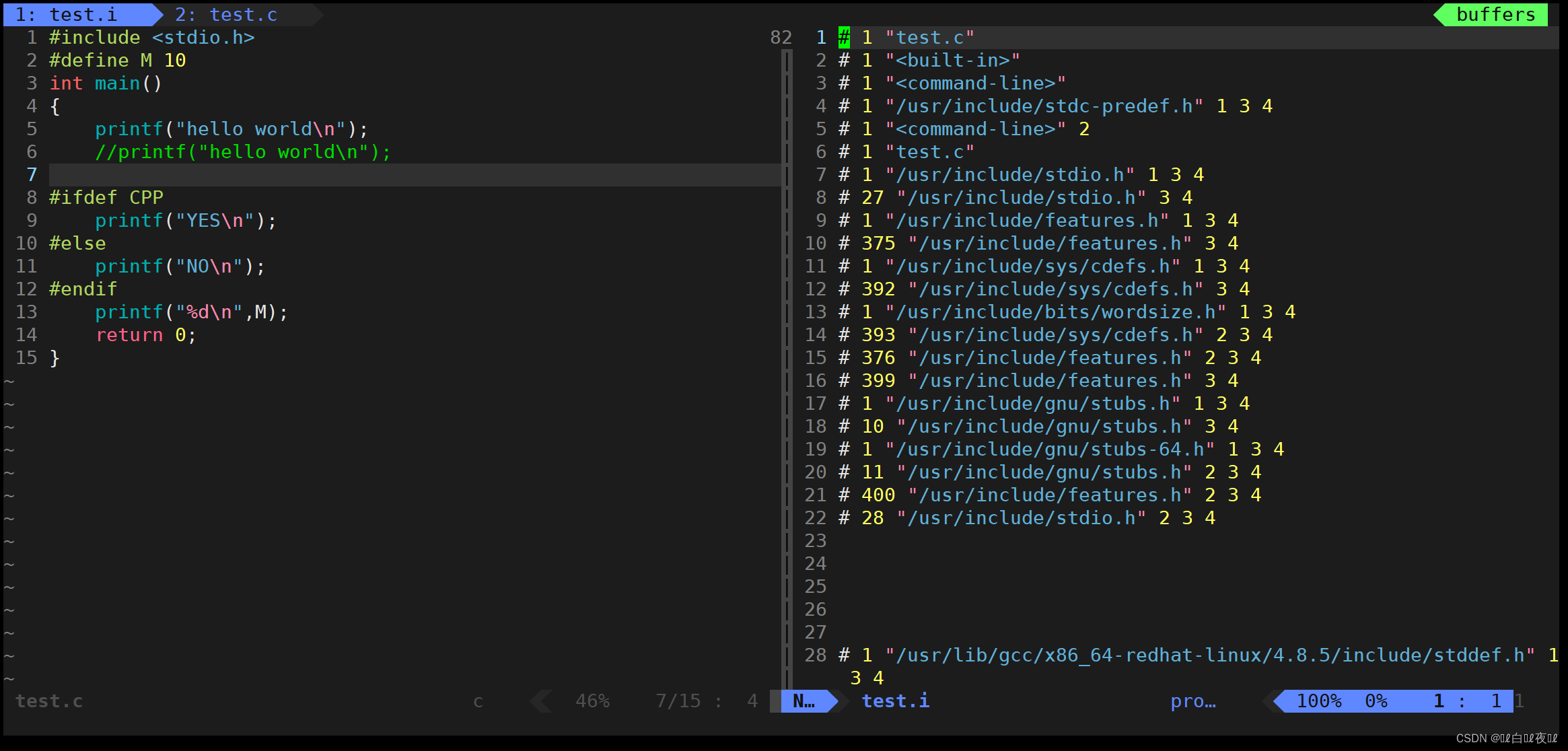Click the '# 375 features.h' line
Image resolution: width=1568 pixels, height=751 pixels.
(x=1039, y=243)
